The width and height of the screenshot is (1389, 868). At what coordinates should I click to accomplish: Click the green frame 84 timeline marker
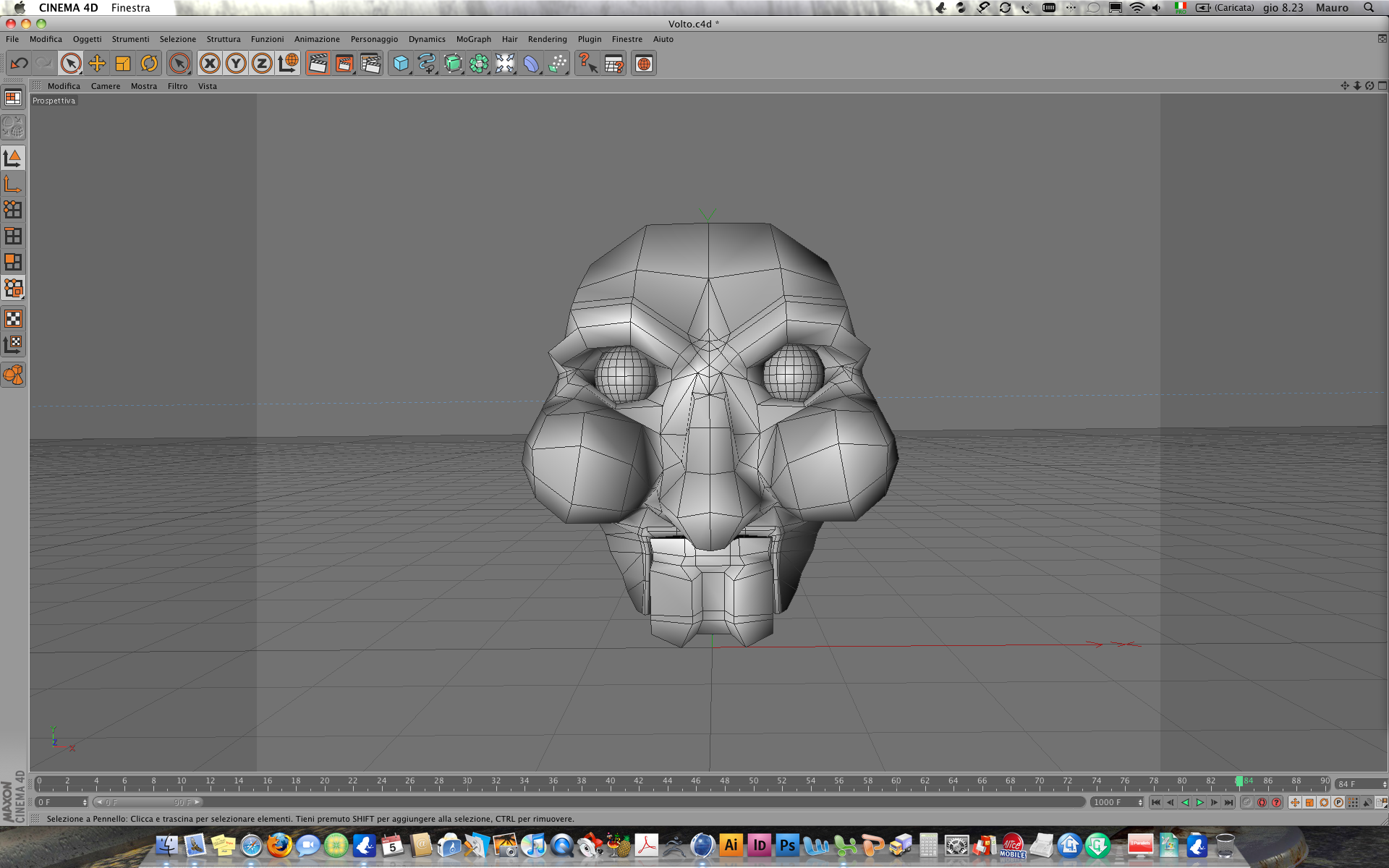[x=1239, y=781]
